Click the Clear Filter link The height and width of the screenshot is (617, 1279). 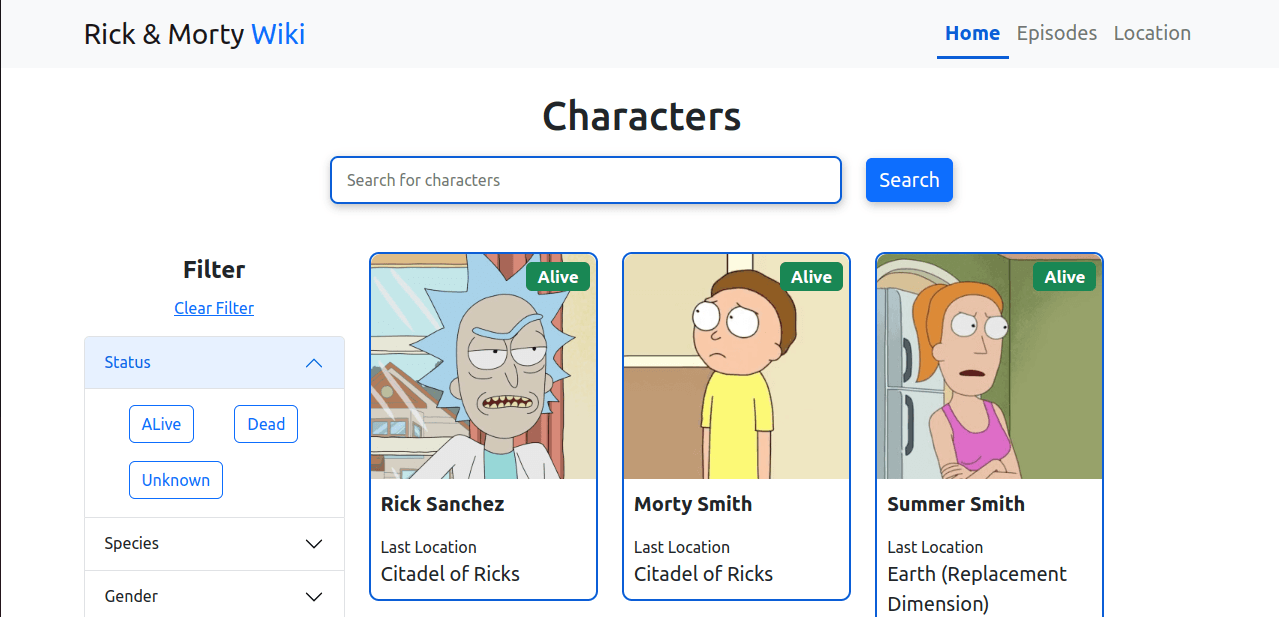(x=213, y=308)
